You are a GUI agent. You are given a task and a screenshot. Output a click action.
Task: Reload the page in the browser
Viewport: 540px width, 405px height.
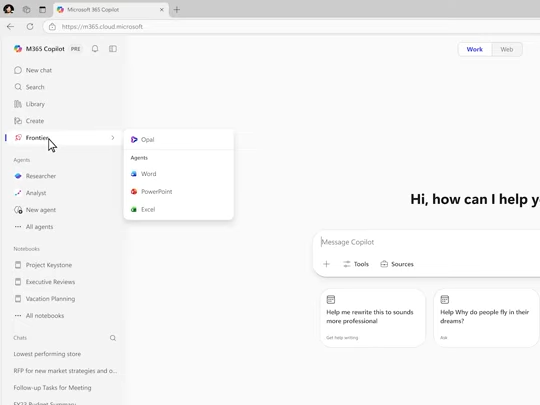(x=30, y=27)
